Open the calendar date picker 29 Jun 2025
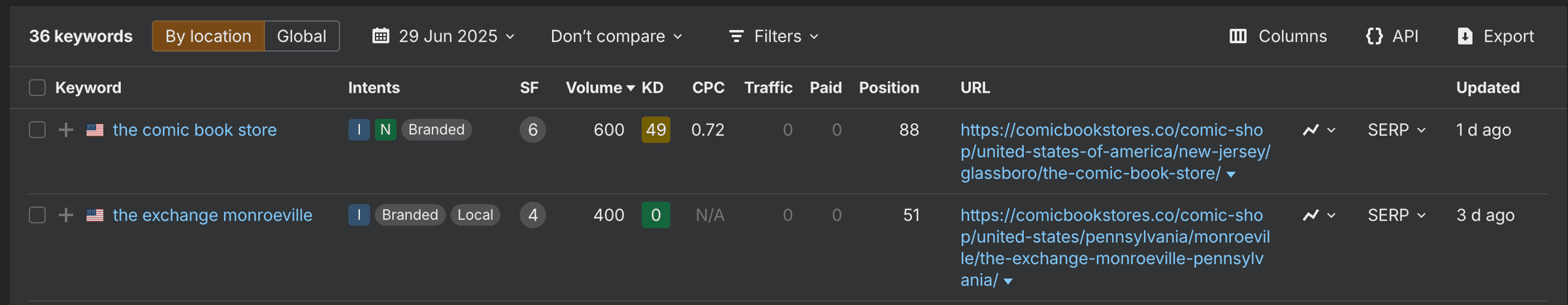 [444, 36]
